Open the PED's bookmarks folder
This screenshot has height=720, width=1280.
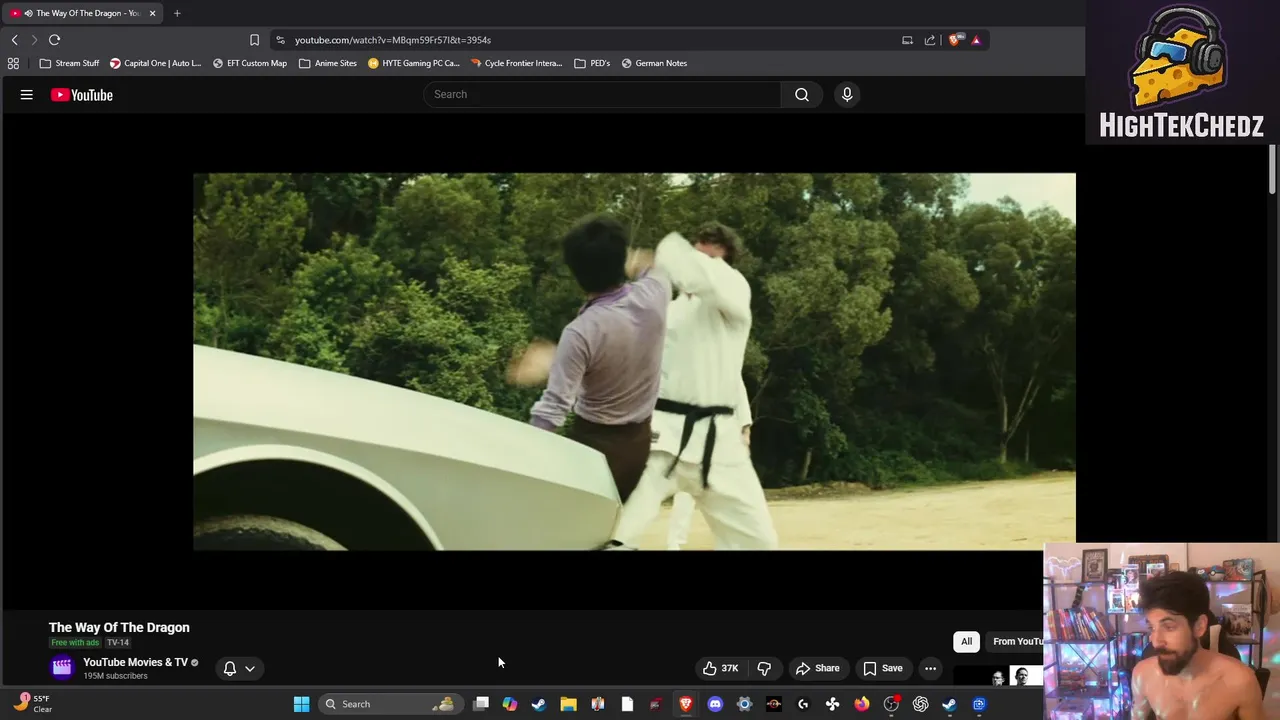tap(592, 63)
